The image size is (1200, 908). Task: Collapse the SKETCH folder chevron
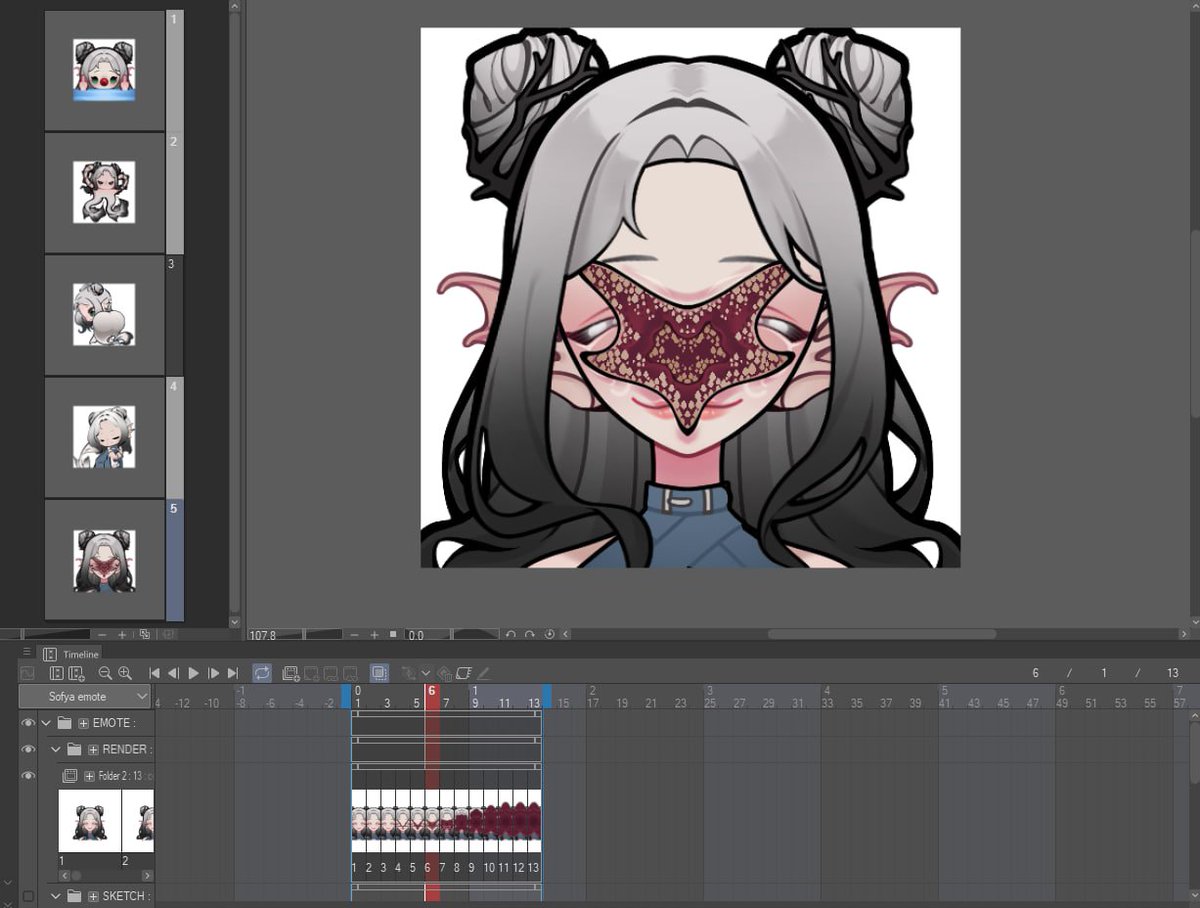(x=56, y=896)
